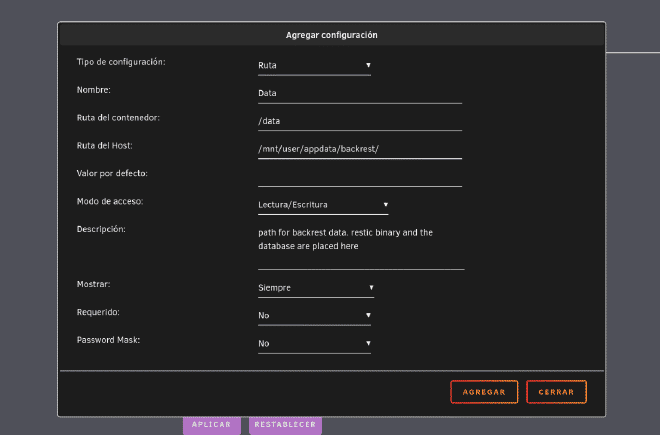Click the Descripción text area
660x435 pixels.
pos(361,247)
